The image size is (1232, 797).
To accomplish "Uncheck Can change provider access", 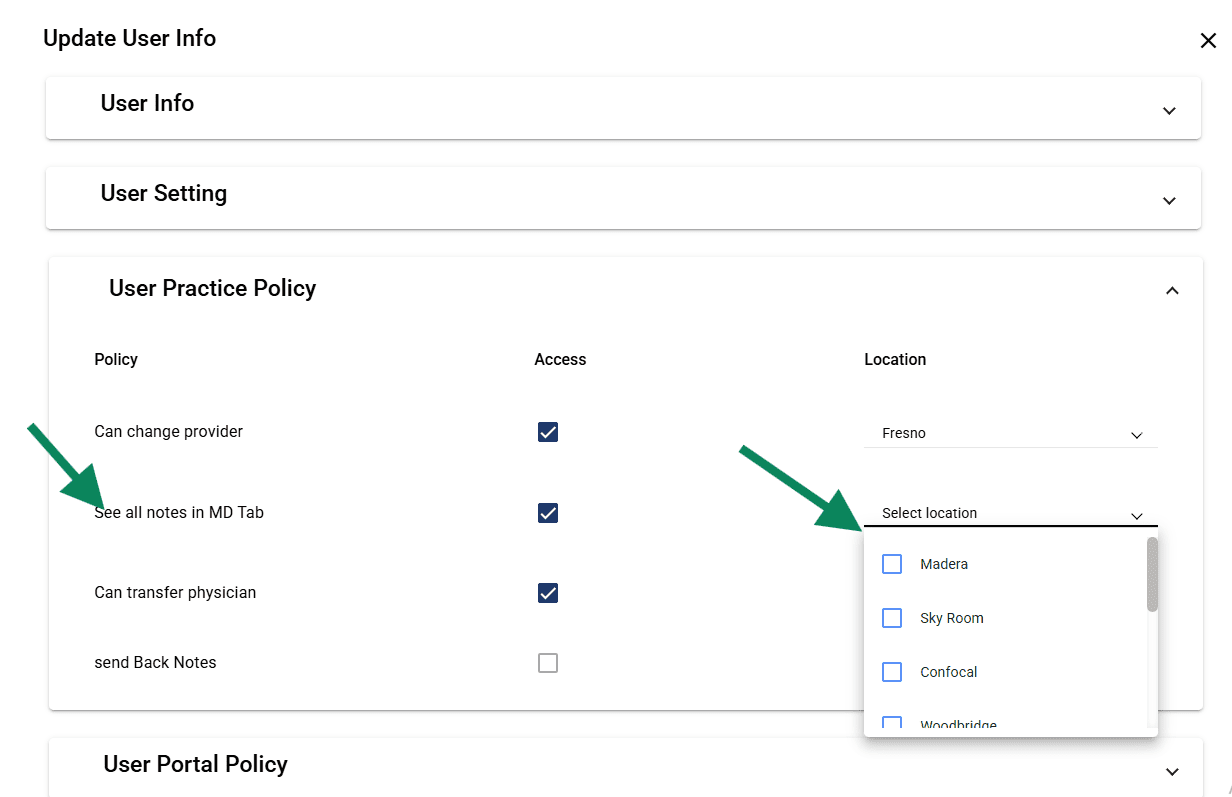I will [x=547, y=432].
